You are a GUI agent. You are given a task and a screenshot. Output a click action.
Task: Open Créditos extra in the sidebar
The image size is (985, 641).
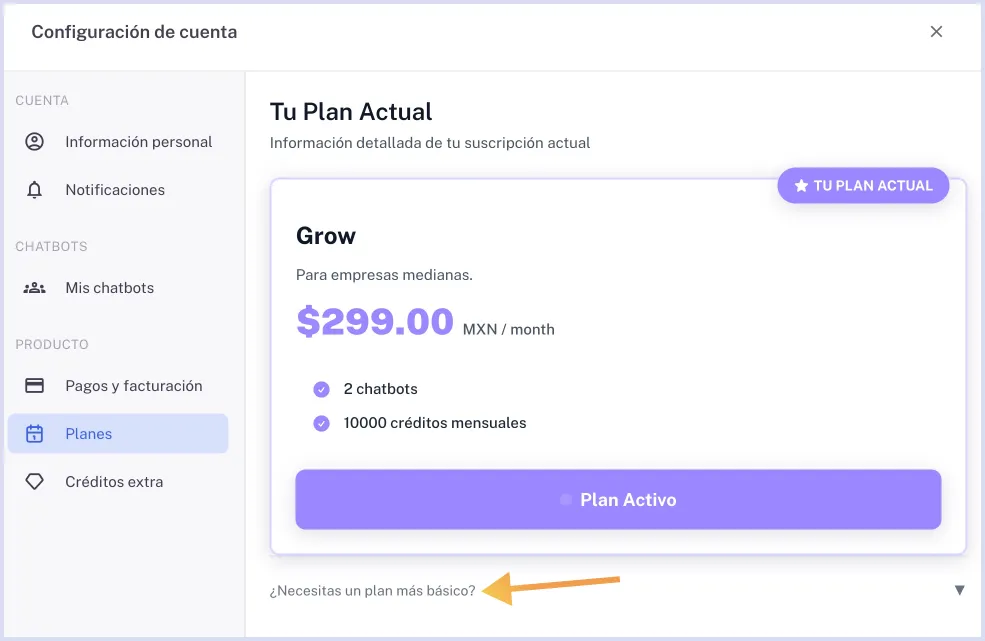[114, 482]
